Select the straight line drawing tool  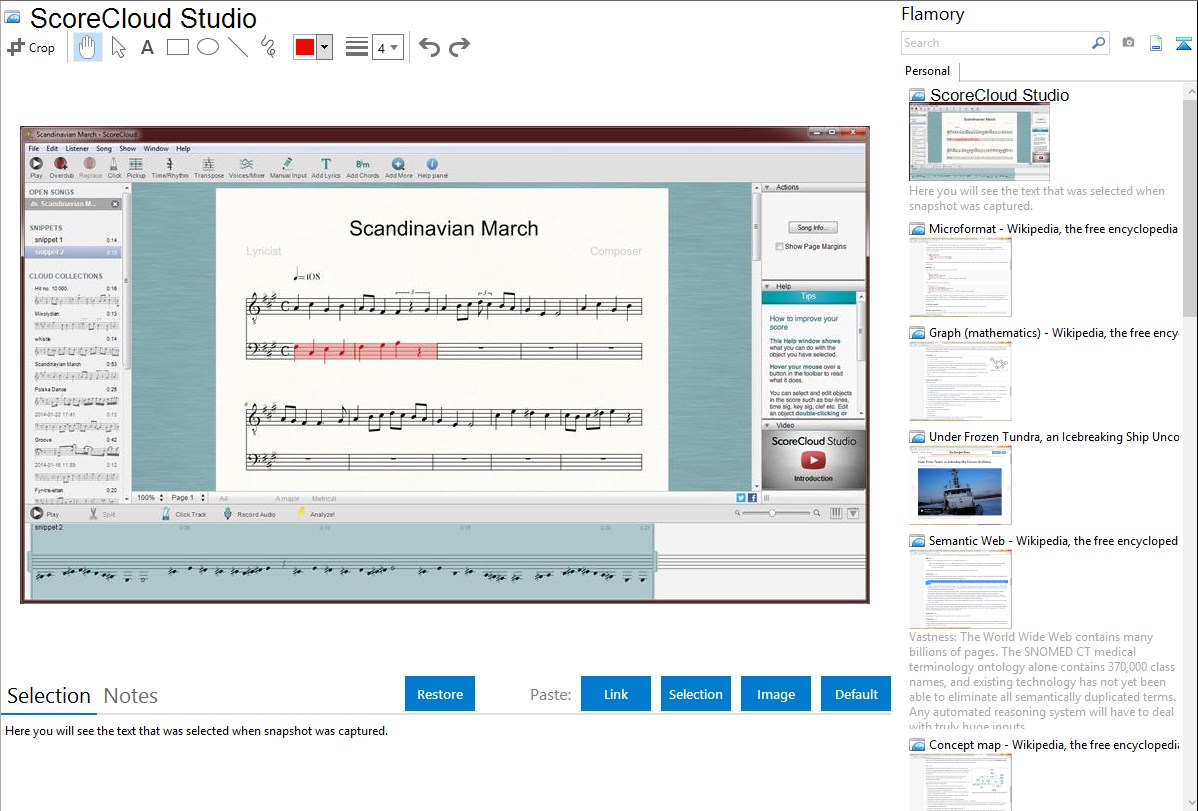(238, 47)
